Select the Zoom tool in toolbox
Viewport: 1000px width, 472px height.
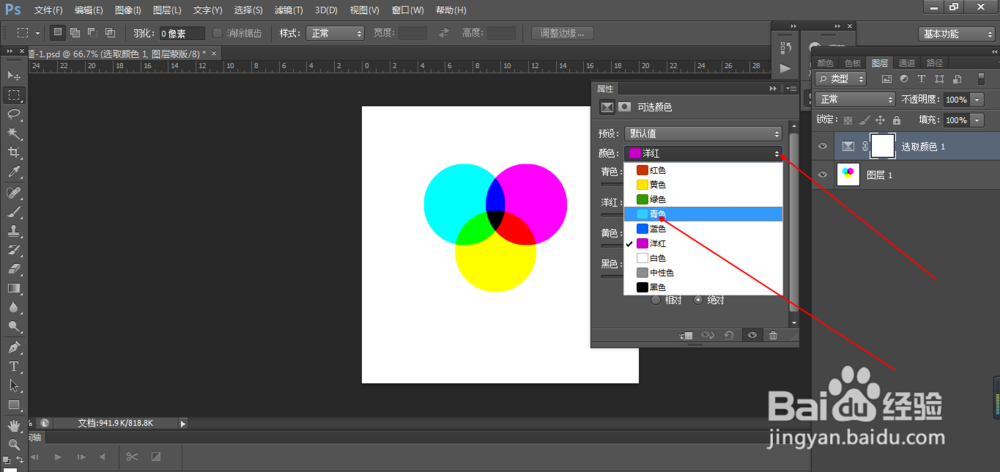(13, 445)
